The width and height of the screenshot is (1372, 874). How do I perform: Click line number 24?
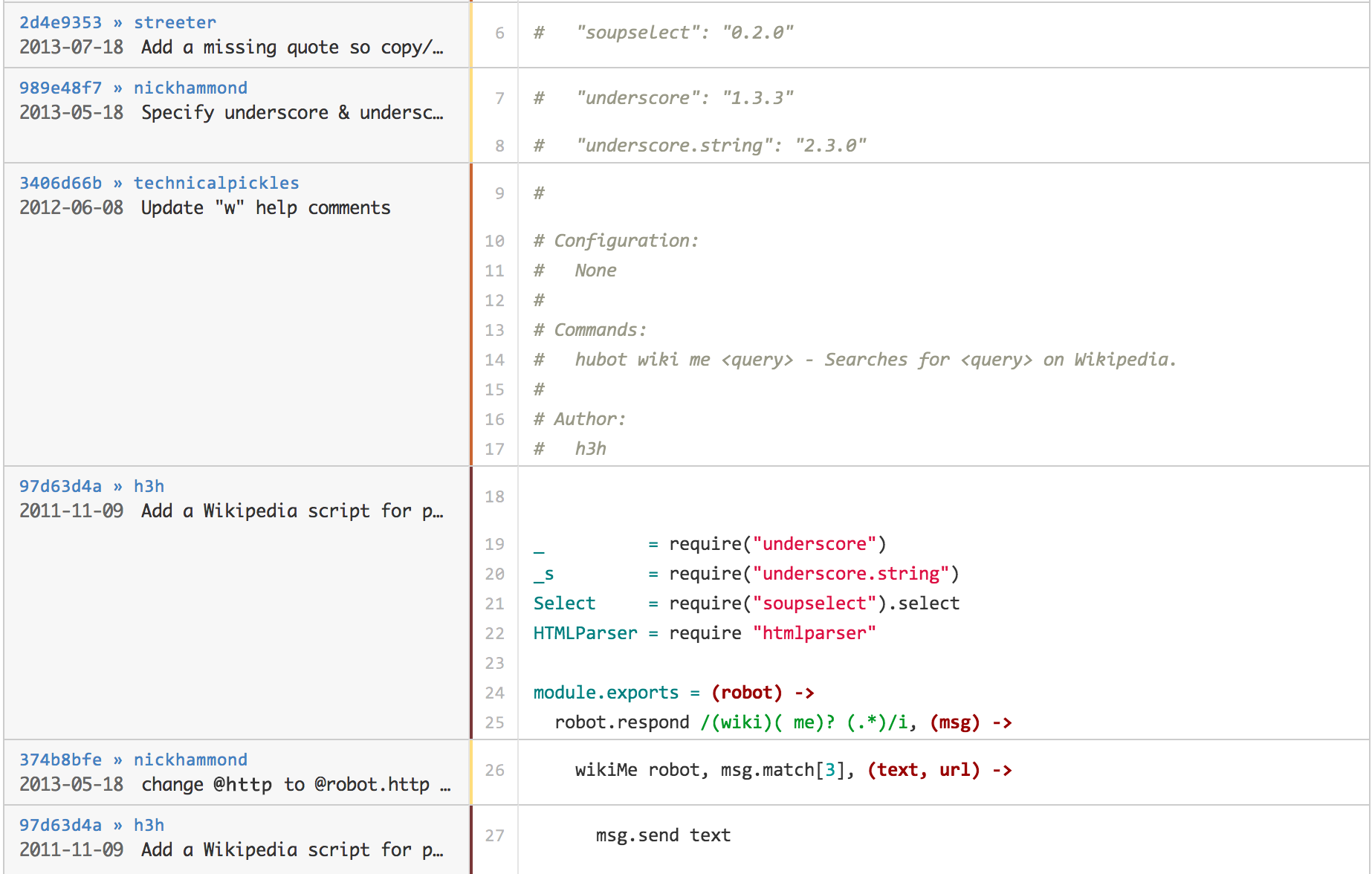coord(495,693)
